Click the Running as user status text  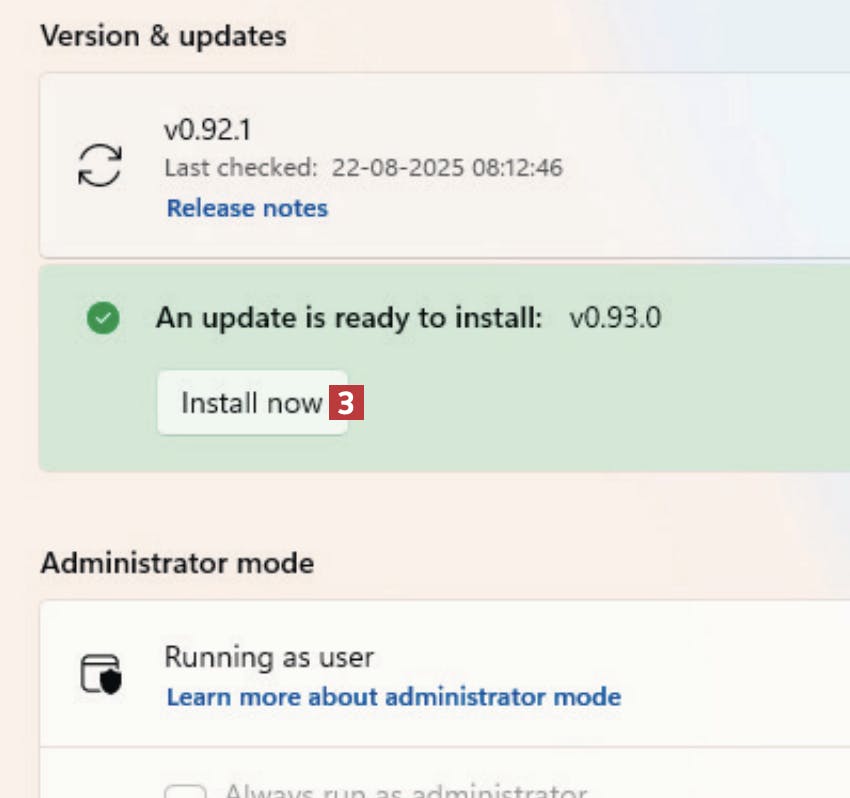[x=269, y=657]
